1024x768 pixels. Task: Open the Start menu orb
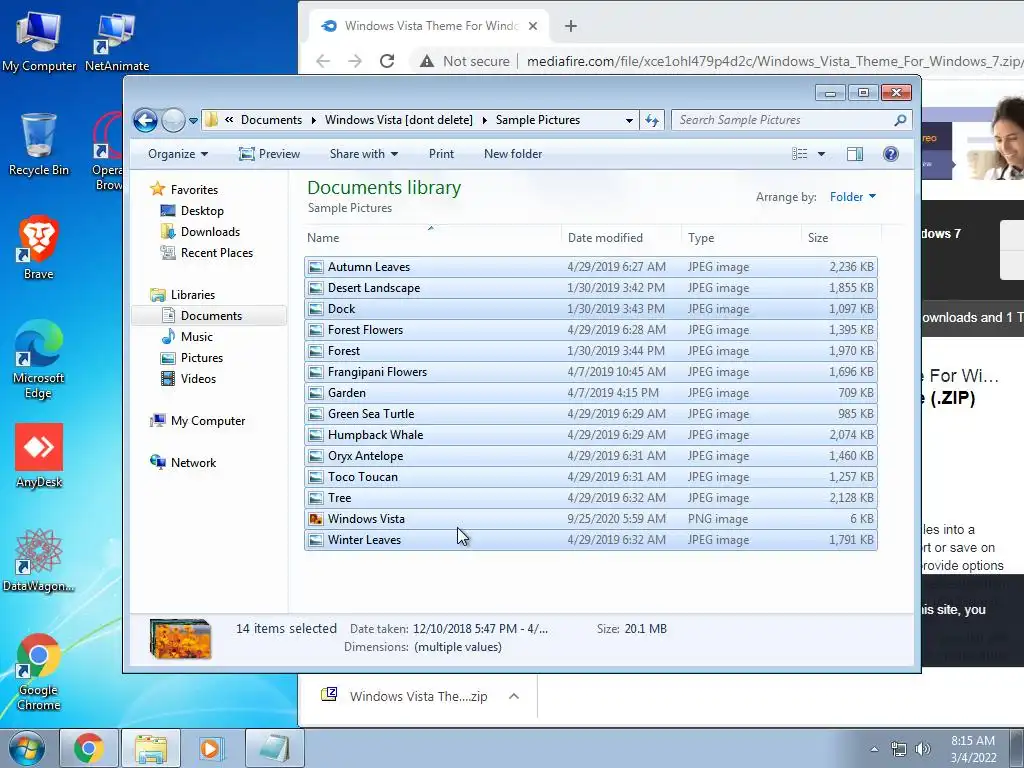27,748
